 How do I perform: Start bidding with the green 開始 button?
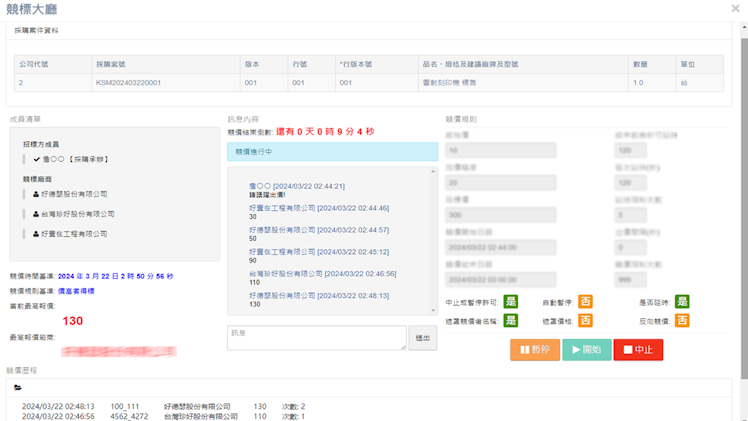[x=587, y=349]
